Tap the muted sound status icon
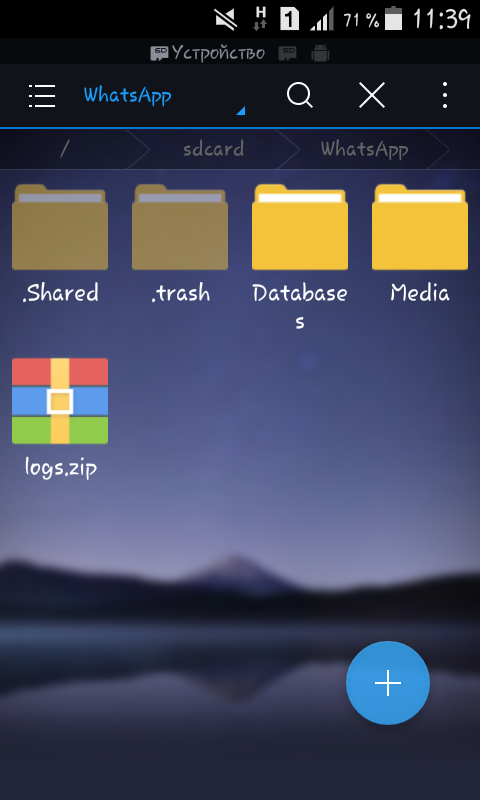 tap(226, 19)
